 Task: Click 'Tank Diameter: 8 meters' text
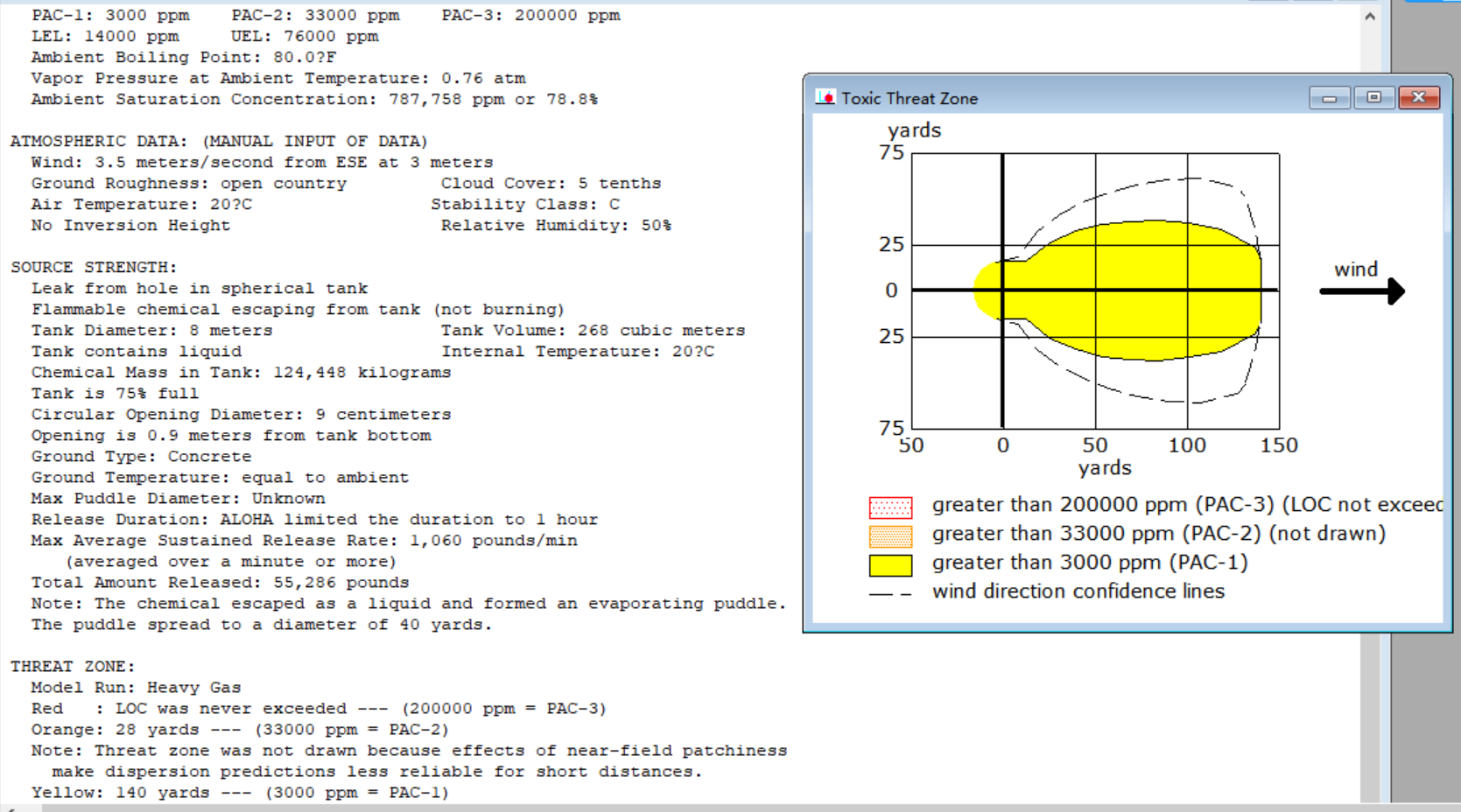click(x=152, y=331)
